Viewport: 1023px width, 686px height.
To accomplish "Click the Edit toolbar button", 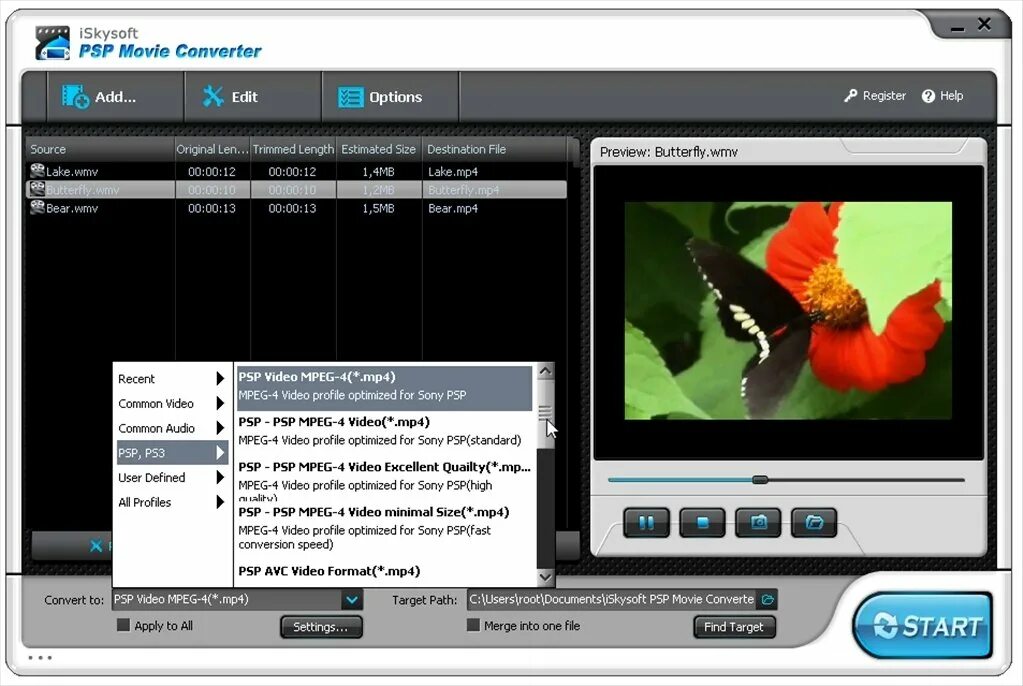I will click(253, 97).
